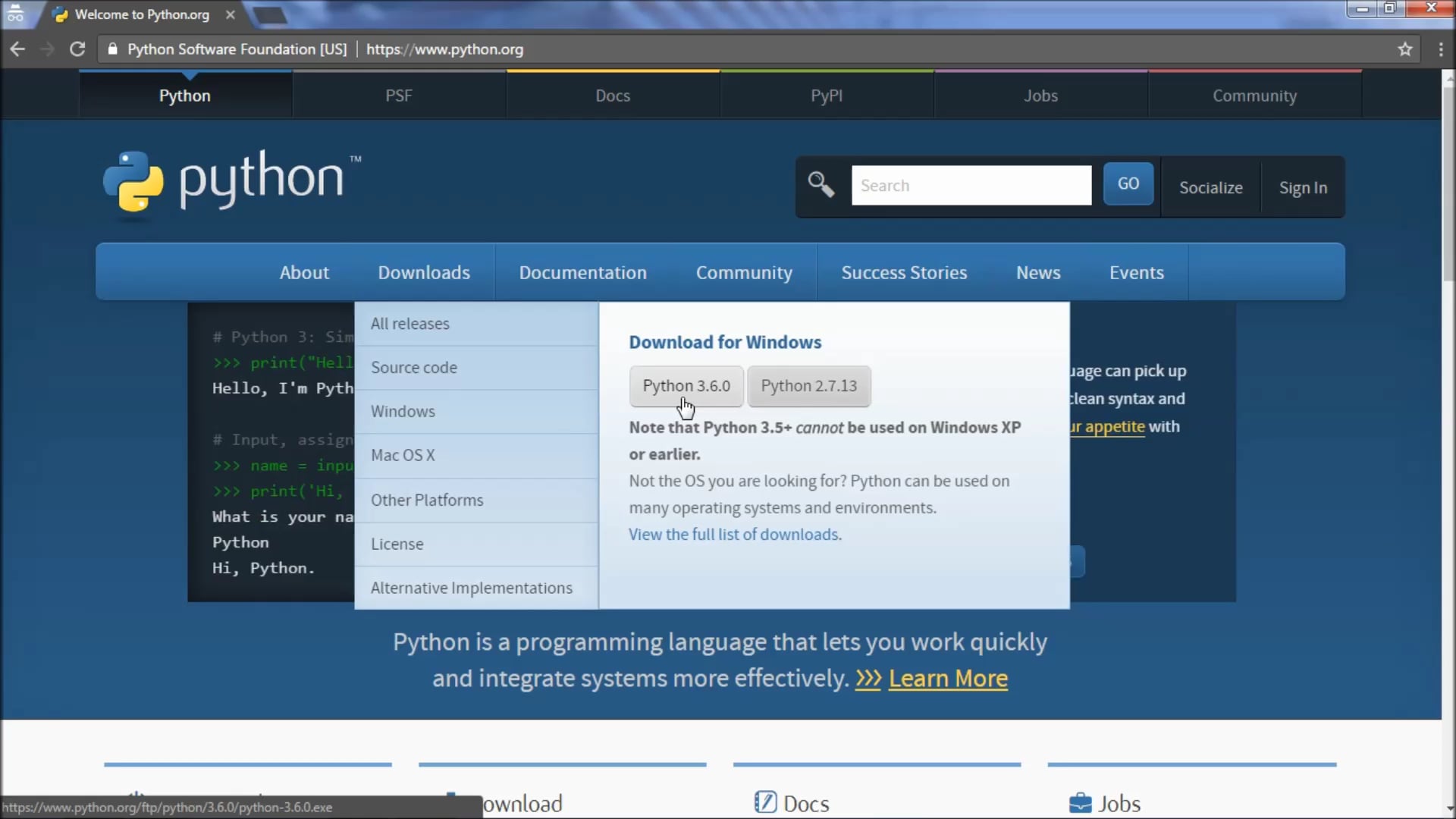Reload the current page
This screenshot has width=1456, height=819.
coord(77,49)
